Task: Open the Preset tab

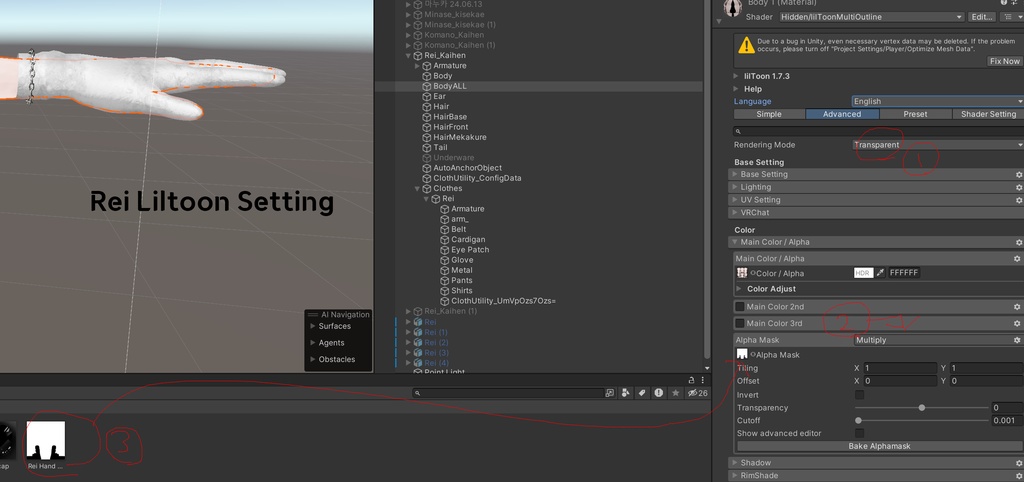Action: [915, 114]
